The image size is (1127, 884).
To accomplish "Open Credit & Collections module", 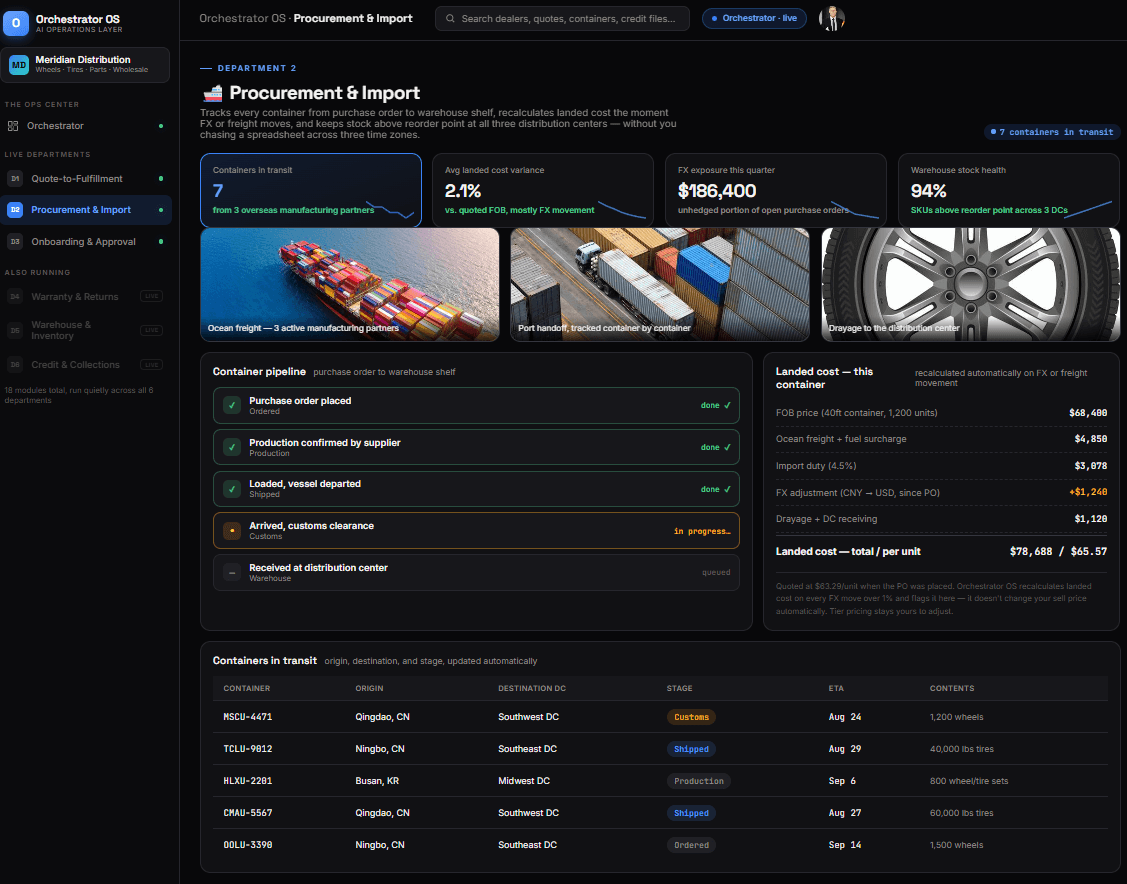I will [x=86, y=364].
